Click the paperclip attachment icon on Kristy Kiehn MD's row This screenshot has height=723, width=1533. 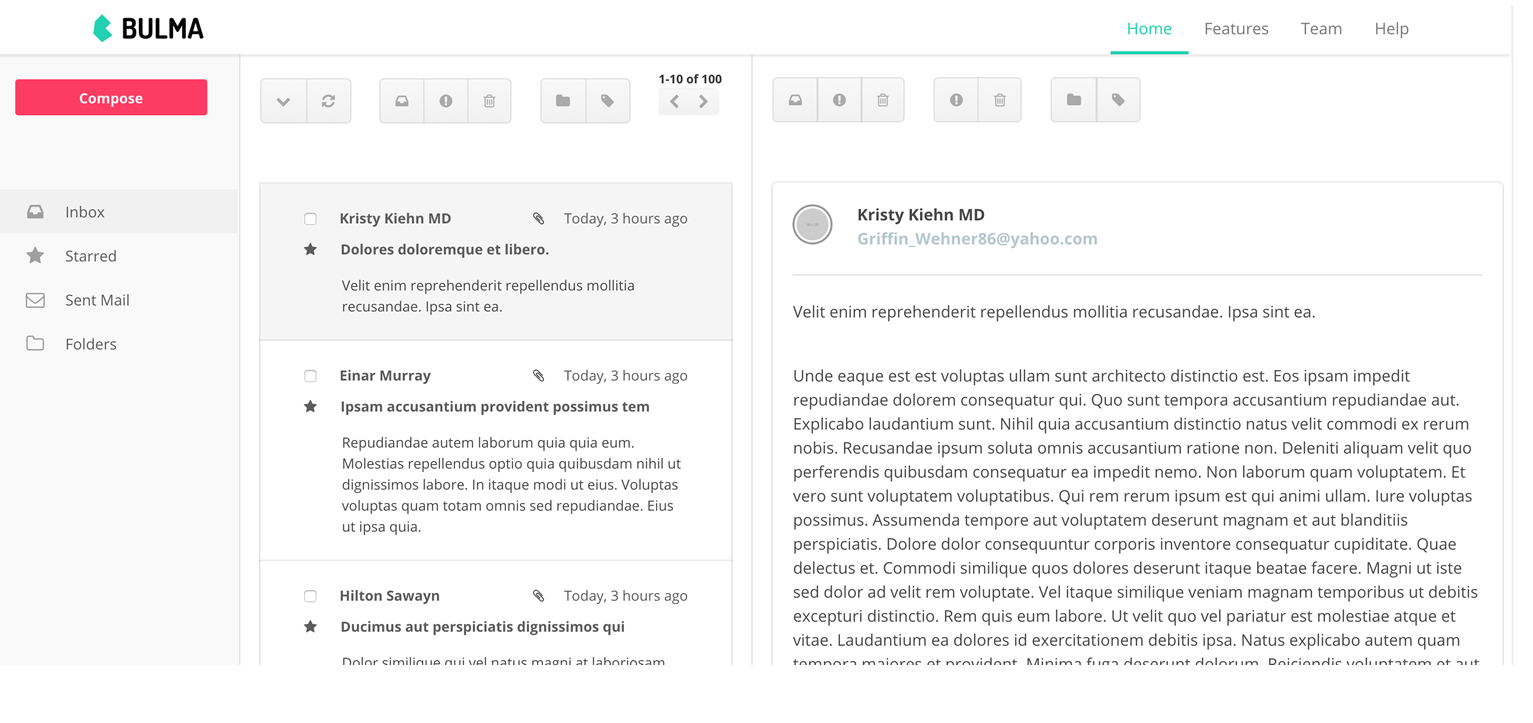(538, 219)
